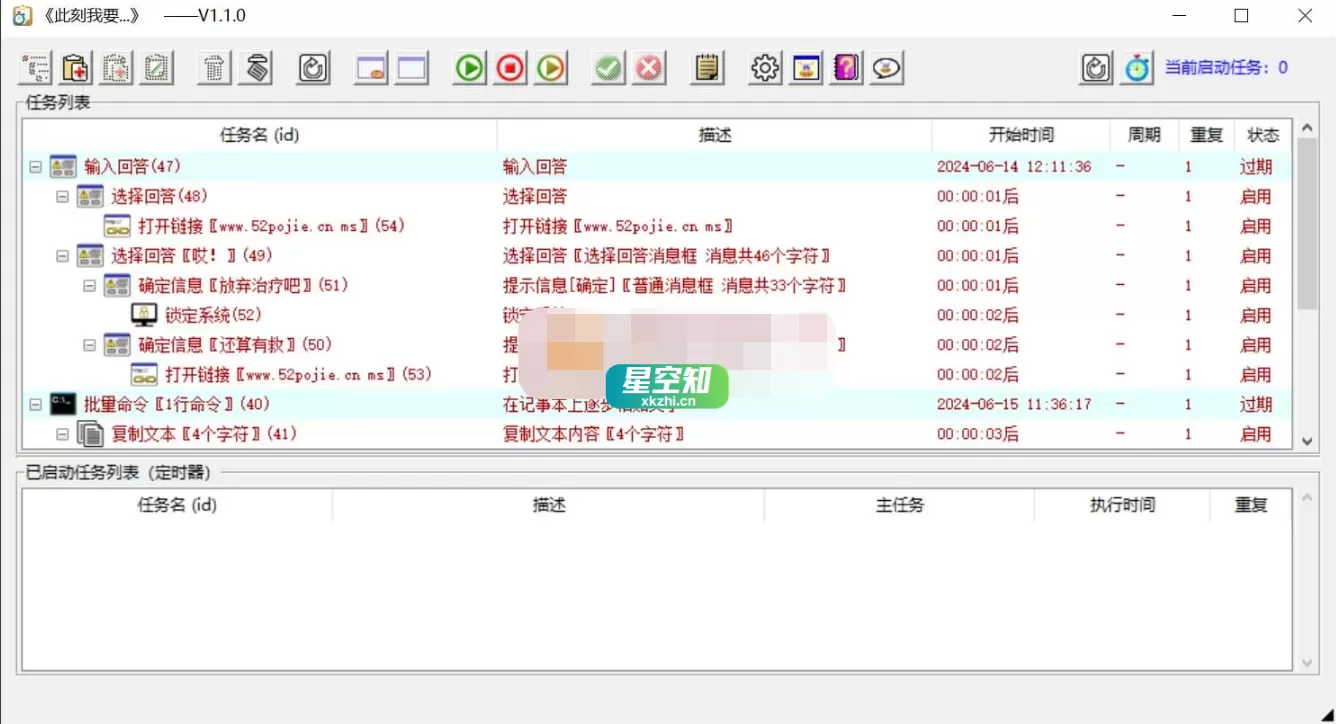Click the speech bubble feedback icon
The image size is (1336, 724).
coord(885,67)
